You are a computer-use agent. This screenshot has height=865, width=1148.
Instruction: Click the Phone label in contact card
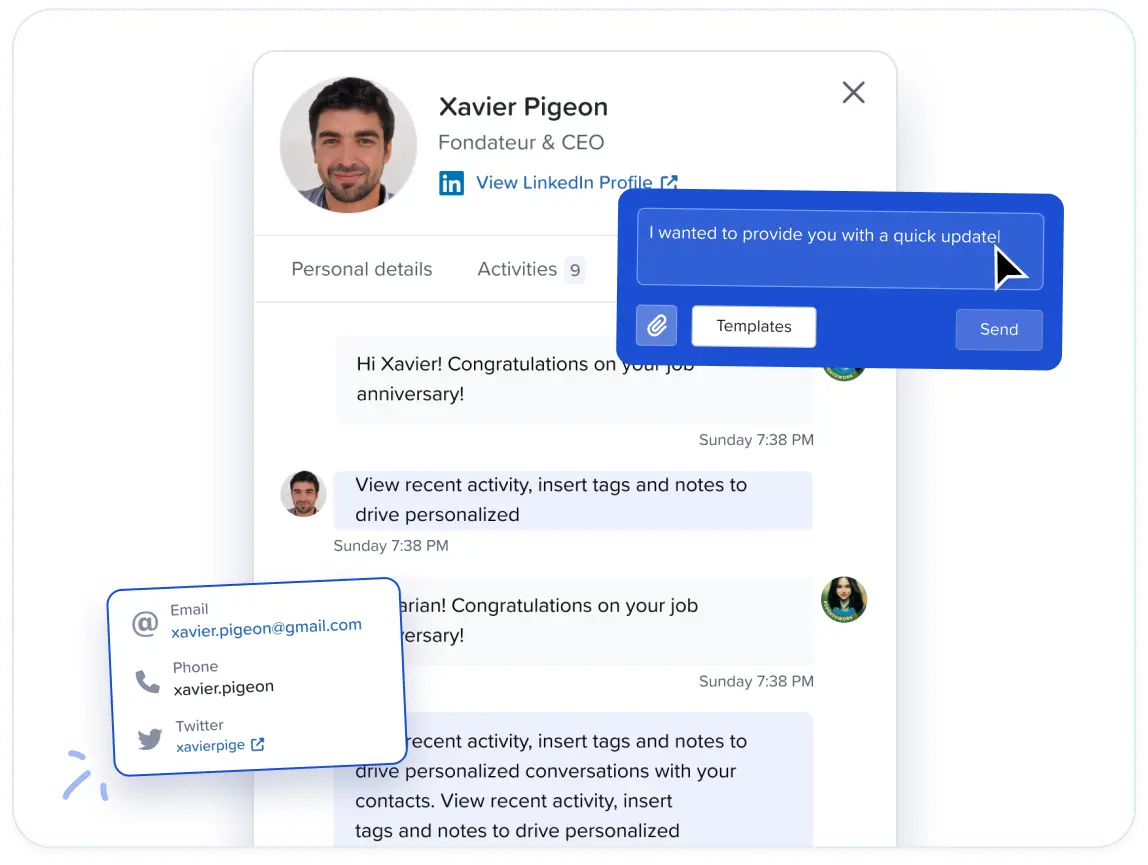tap(195, 667)
